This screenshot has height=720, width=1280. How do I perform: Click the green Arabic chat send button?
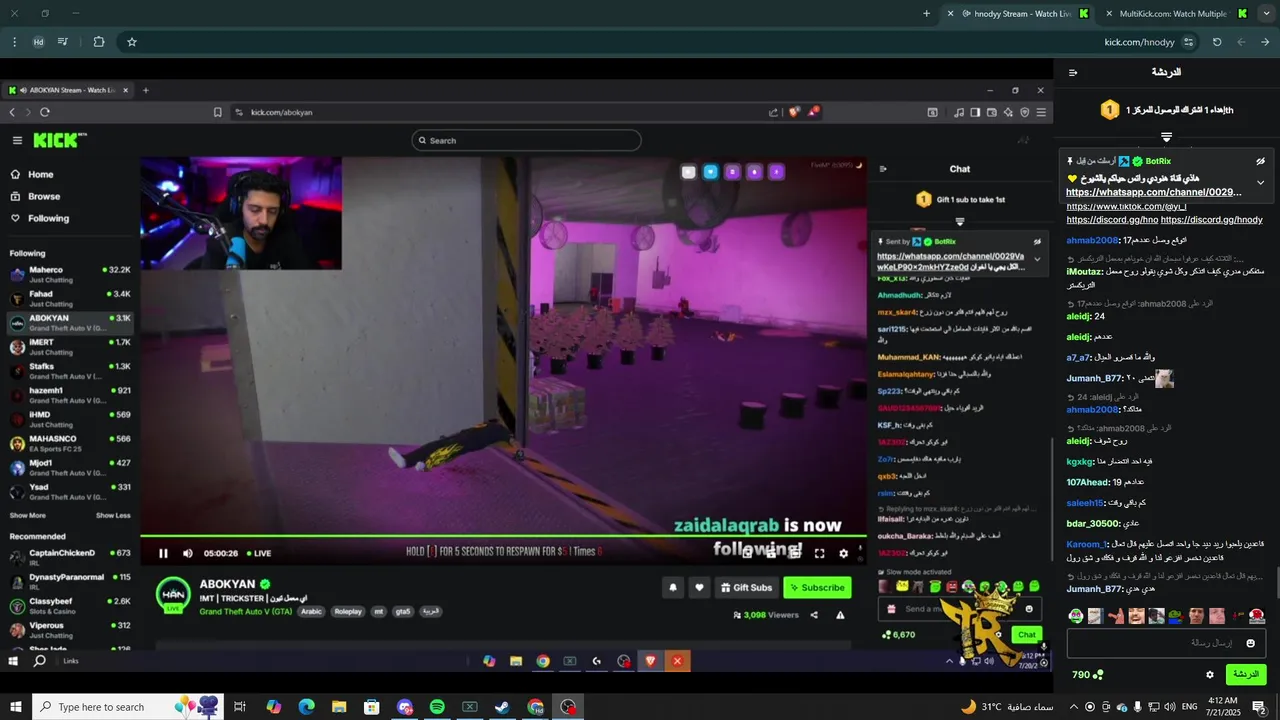point(1245,675)
